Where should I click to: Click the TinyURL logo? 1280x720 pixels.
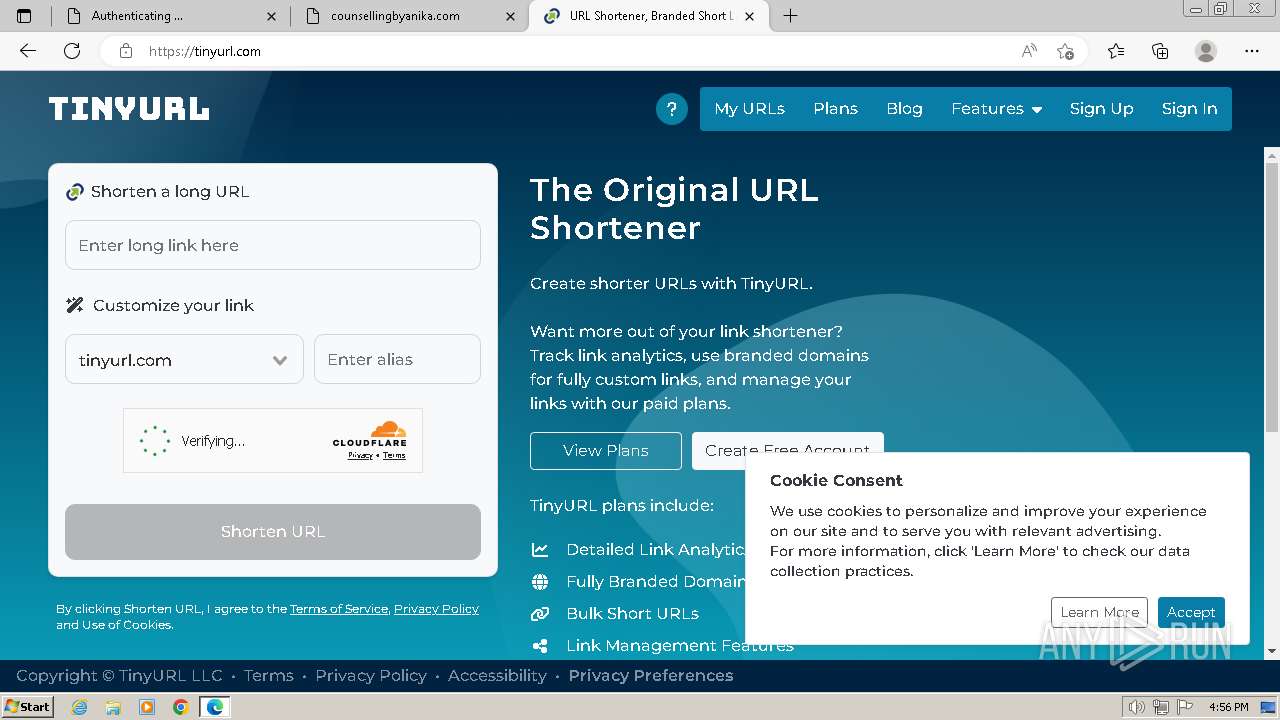(129, 109)
